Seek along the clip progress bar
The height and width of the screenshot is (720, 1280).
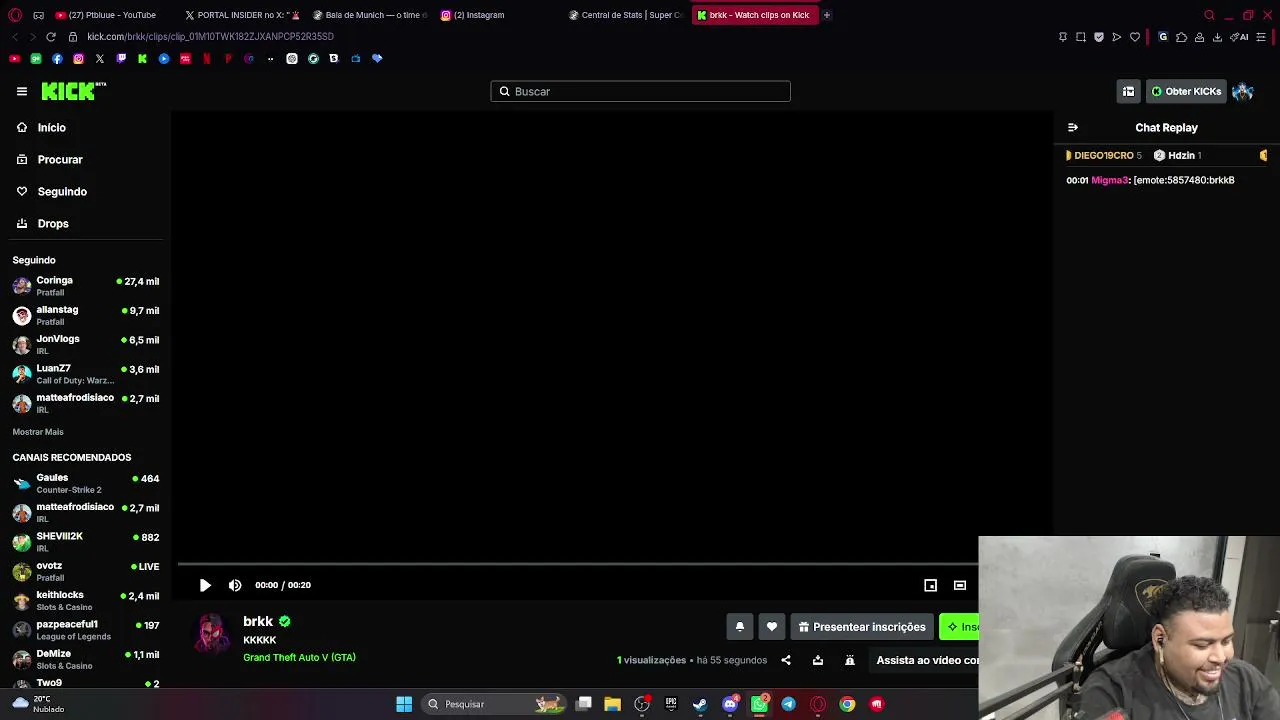(578, 565)
